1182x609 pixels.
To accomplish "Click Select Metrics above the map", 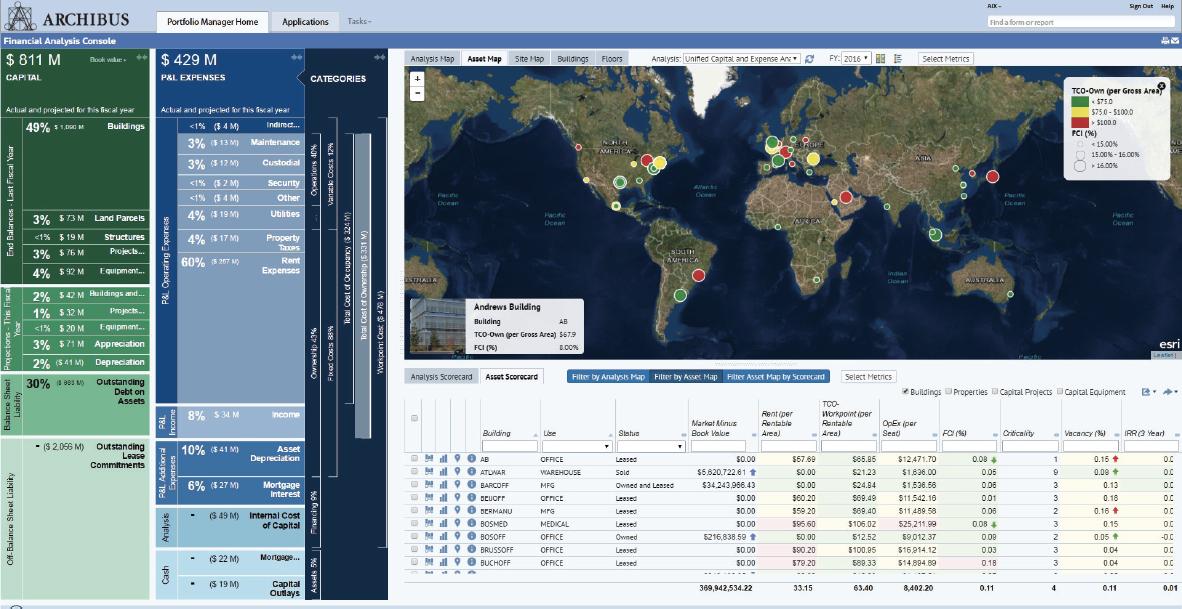I will pos(947,59).
